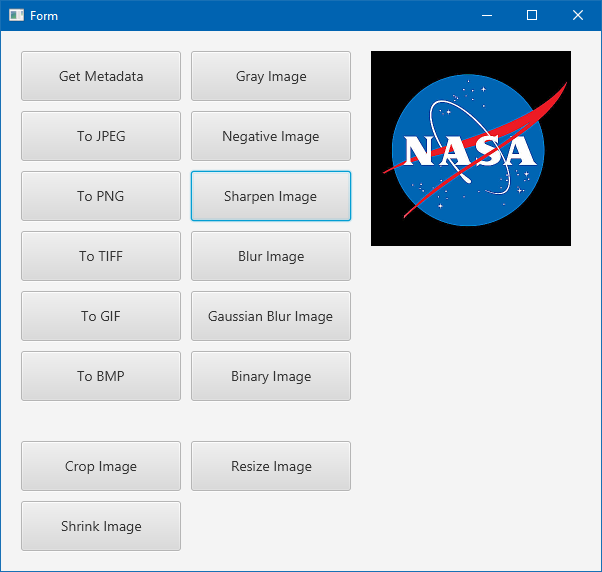
Task: Minimize the Form window
Action: [486, 15]
